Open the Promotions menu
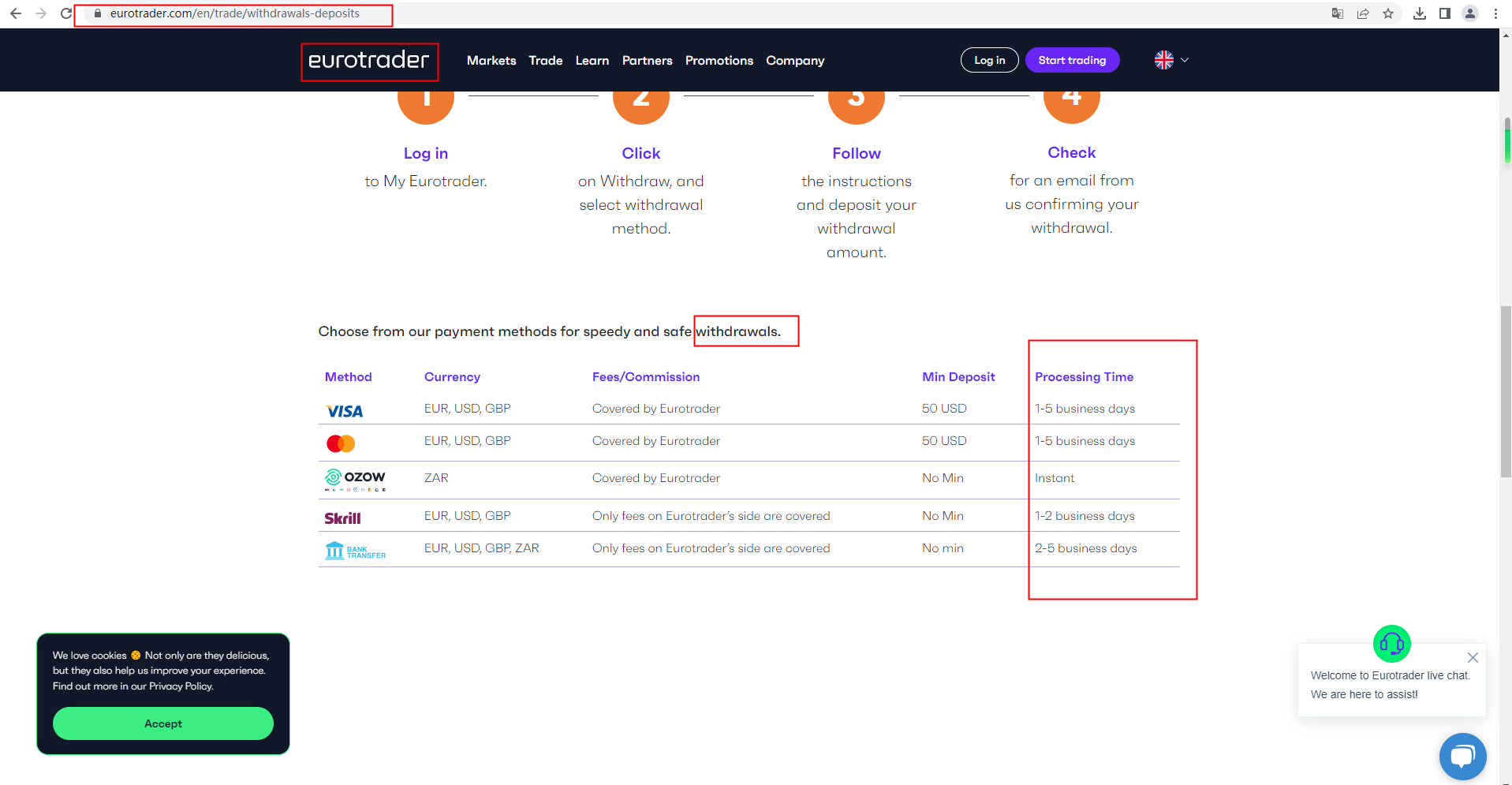1512x785 pixels. click(x=719, y=61)
